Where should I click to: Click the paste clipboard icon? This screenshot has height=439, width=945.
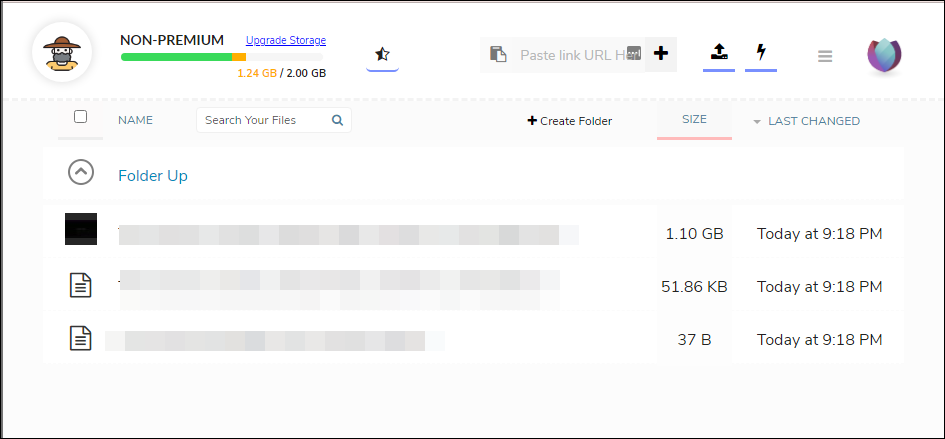click(x=498, y=54)
